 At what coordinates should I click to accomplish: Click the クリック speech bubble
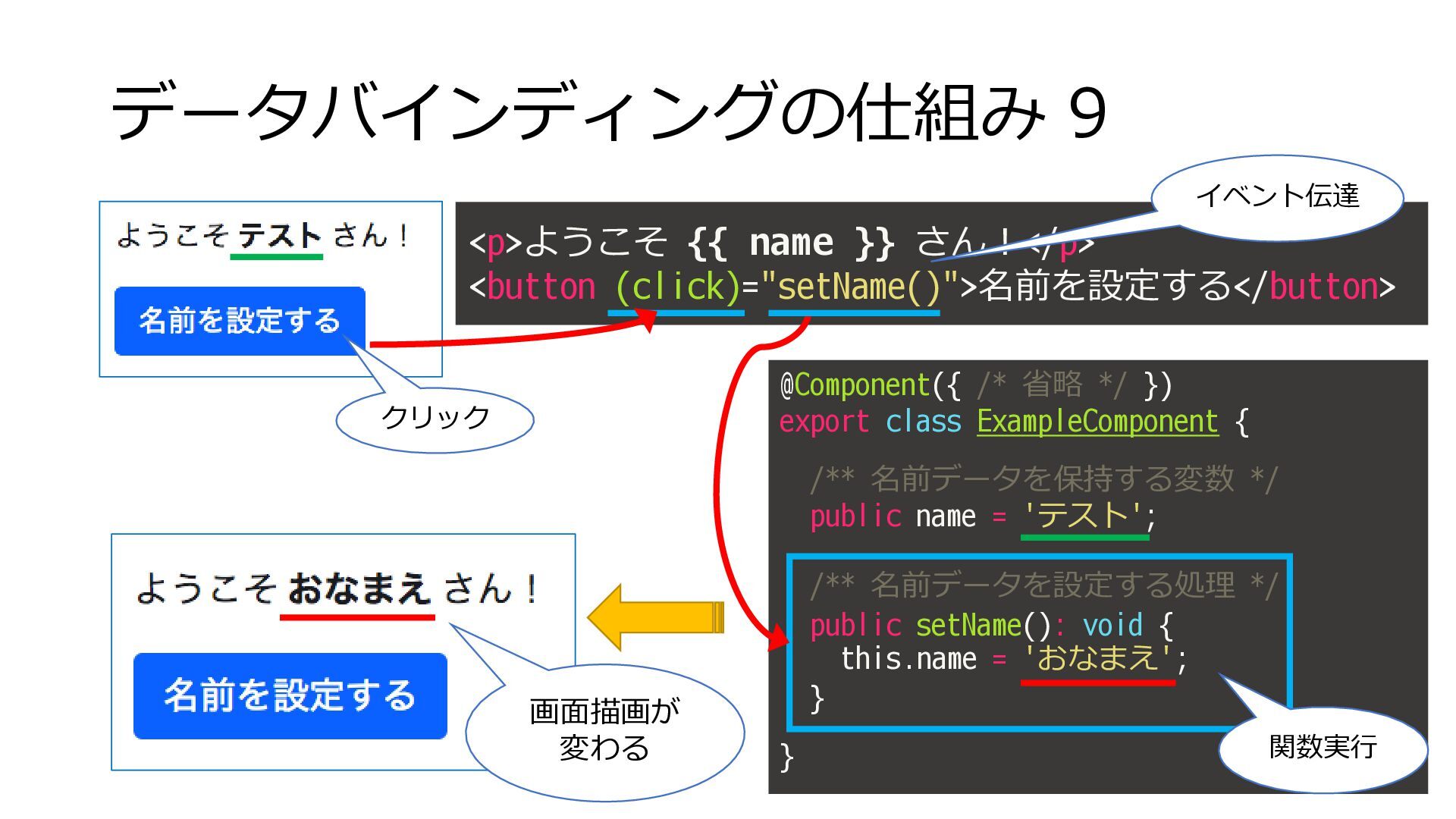point(435,419)
